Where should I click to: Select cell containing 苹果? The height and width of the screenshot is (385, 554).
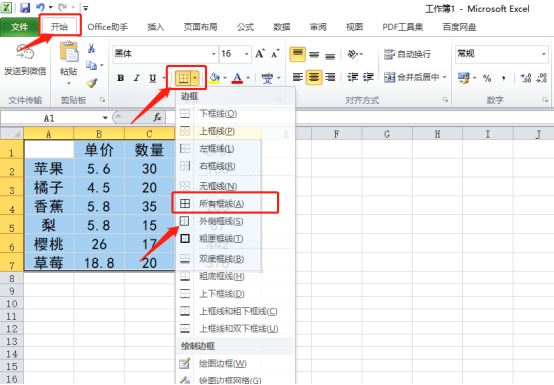click(x=49, y=168)
